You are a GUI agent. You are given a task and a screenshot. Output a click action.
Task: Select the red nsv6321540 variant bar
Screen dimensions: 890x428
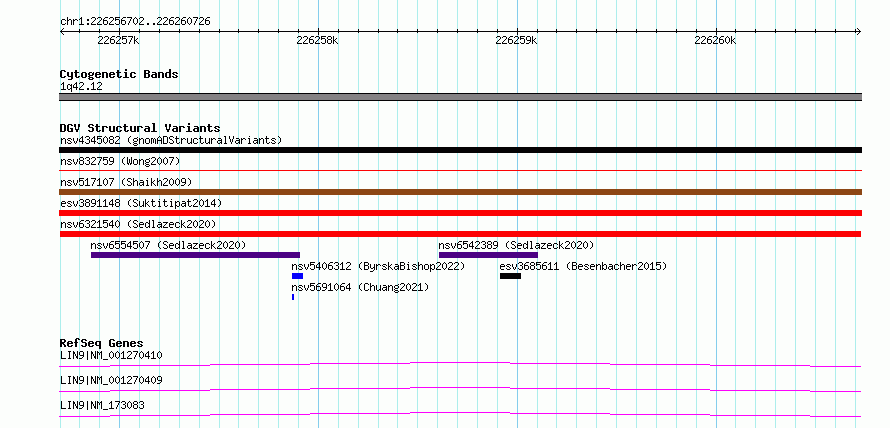point(460,234)
